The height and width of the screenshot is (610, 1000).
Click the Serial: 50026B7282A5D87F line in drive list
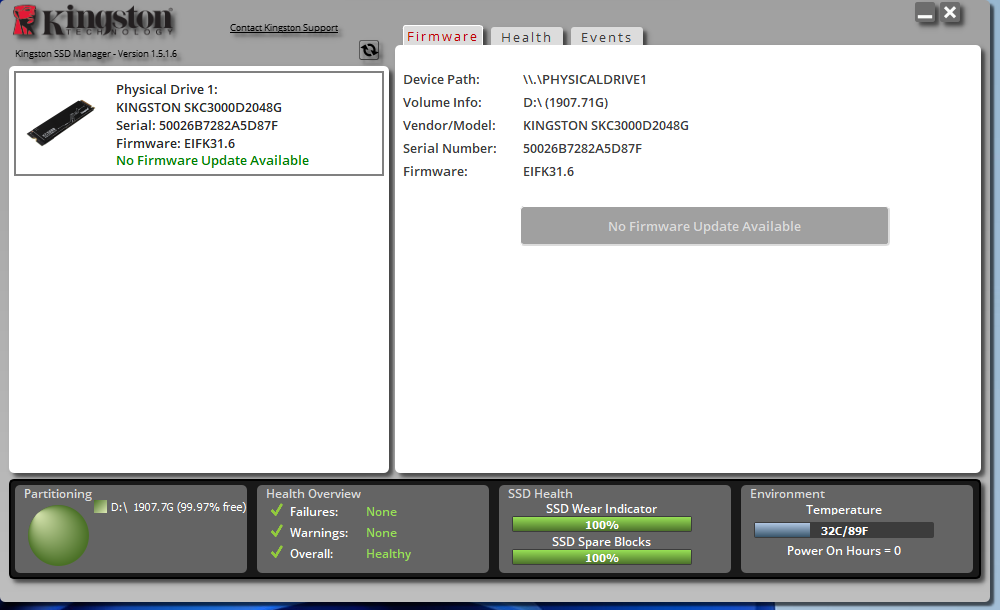pyautogui.click(x=197, y=126)
